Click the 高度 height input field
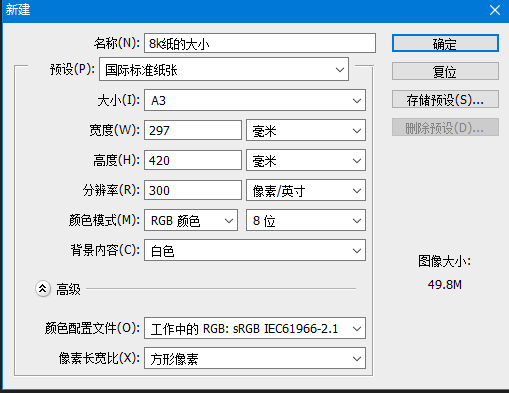Viewport: 509px width, 393px height. coord(193,160)
